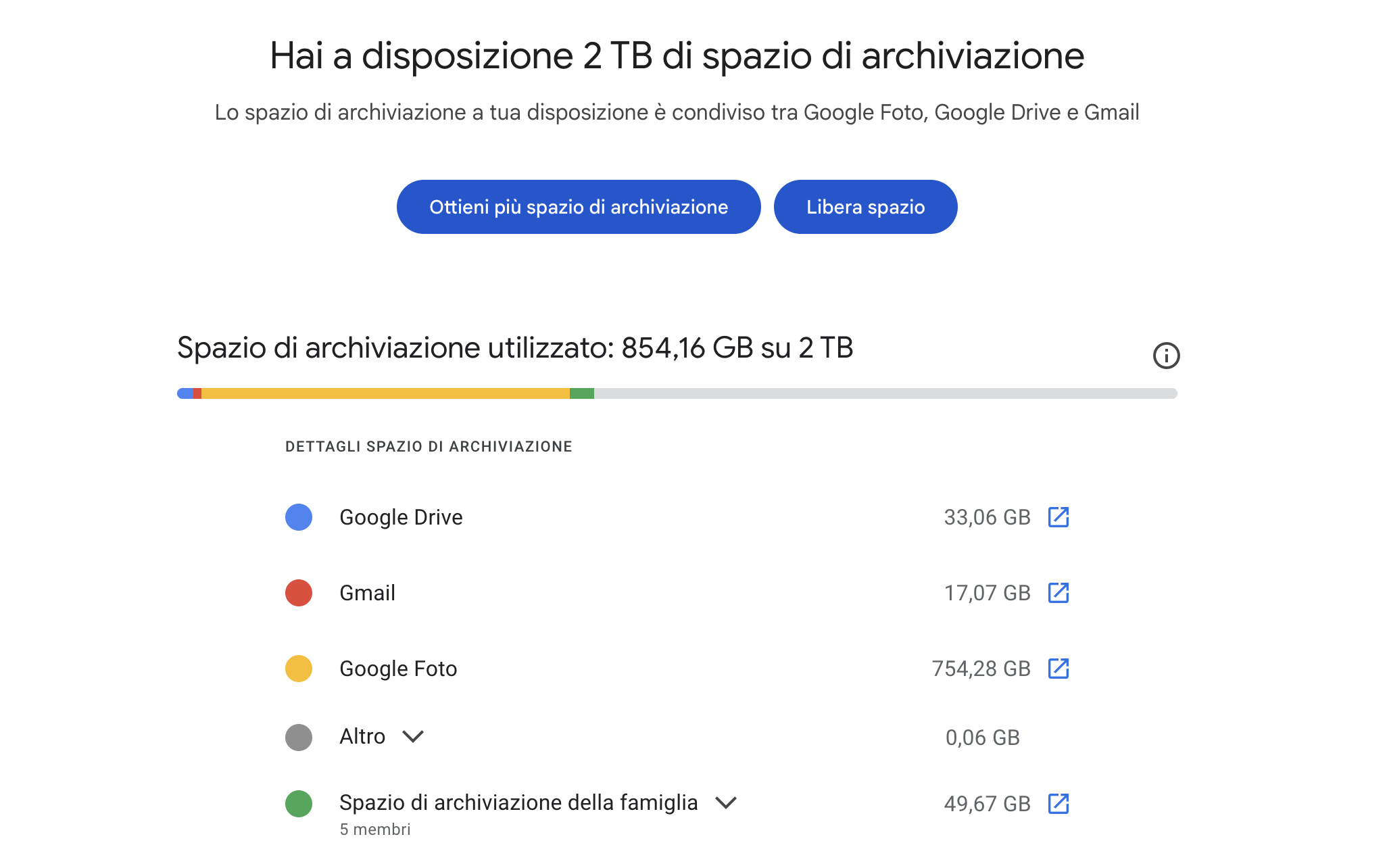Click 'Ottieni più spazio di archiviazione' button
Image resolution: width=1387 pixels, height=868 pixels.
point(579,207)
